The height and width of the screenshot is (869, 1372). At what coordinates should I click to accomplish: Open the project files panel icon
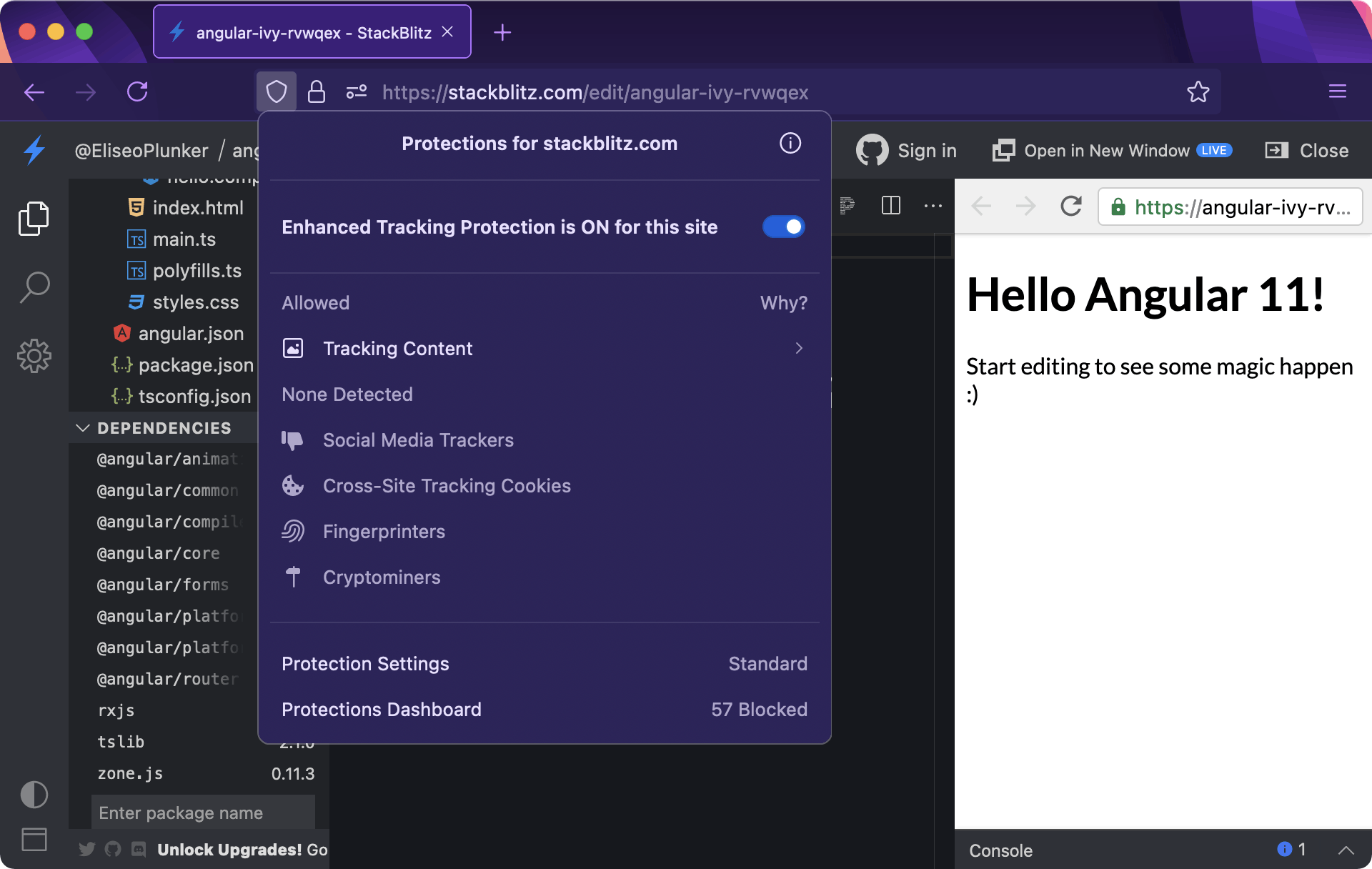pyautogui.click(x=34, y=218)
